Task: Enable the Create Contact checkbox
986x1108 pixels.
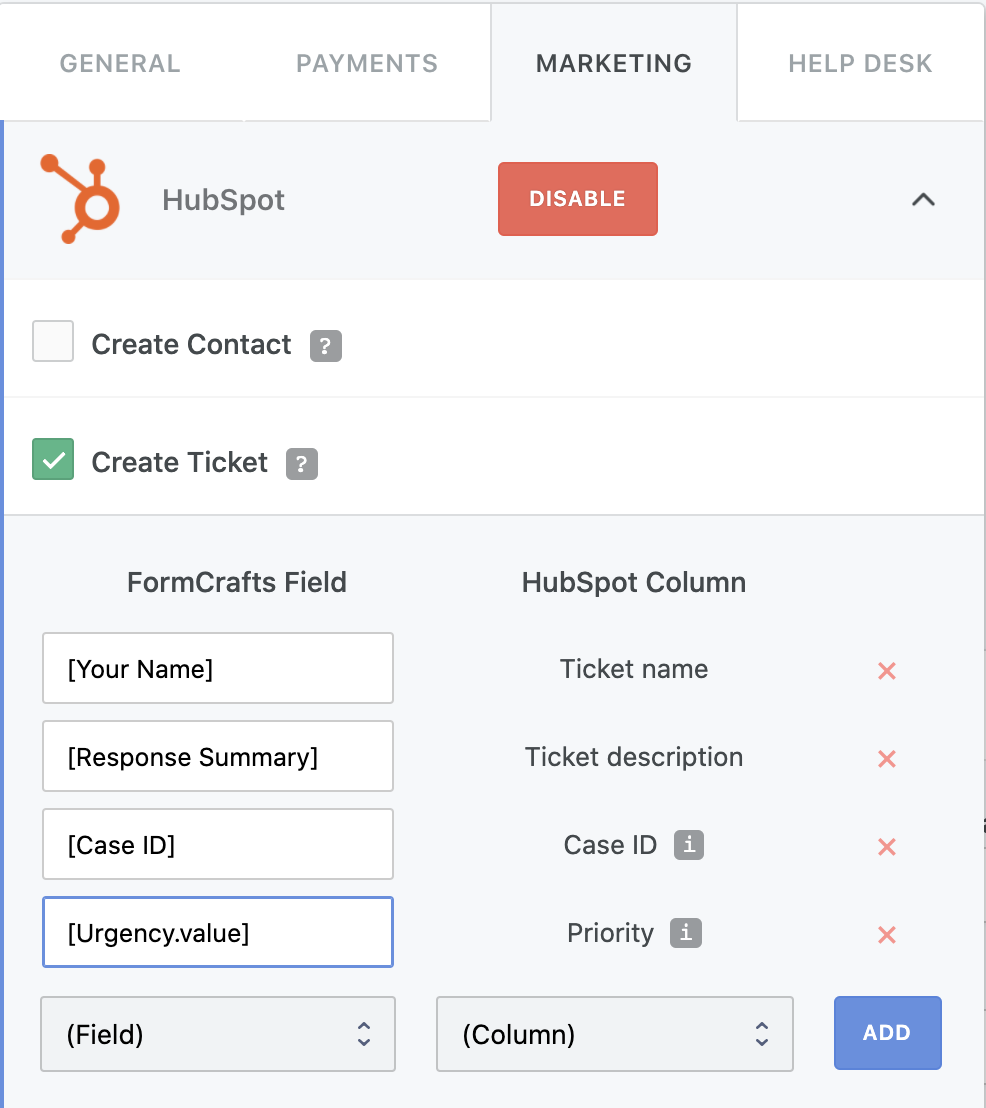Action: coord(53,341)
